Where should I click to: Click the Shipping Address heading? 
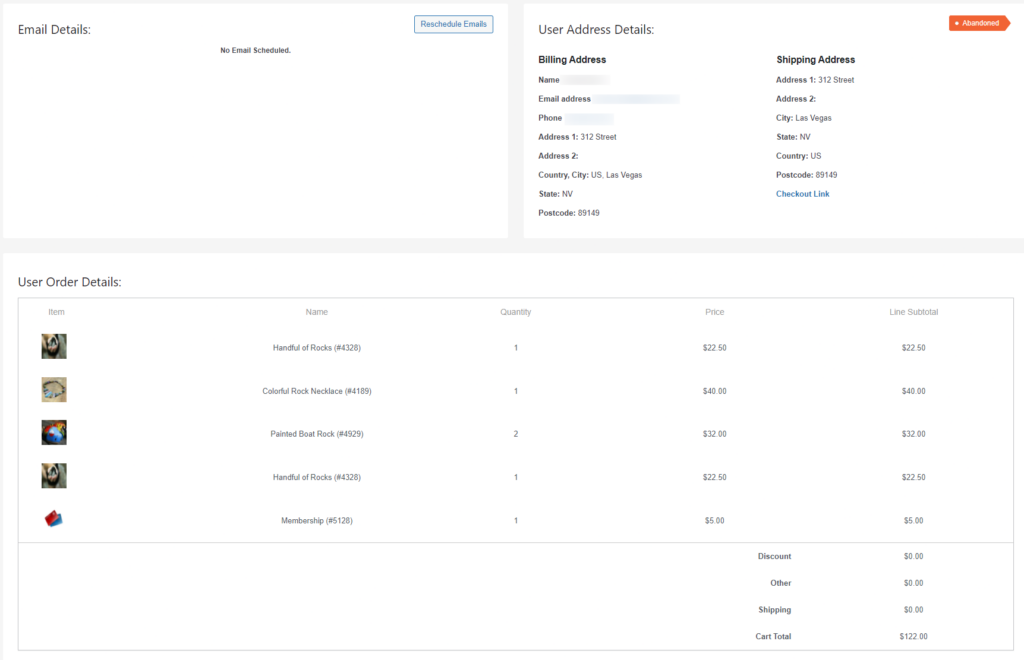pos(815,60)
